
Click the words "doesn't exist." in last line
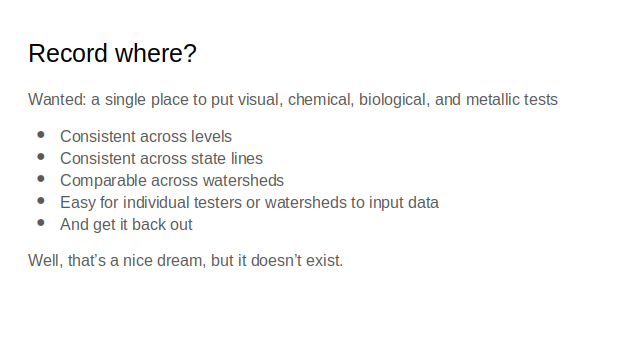pos(297,260)
